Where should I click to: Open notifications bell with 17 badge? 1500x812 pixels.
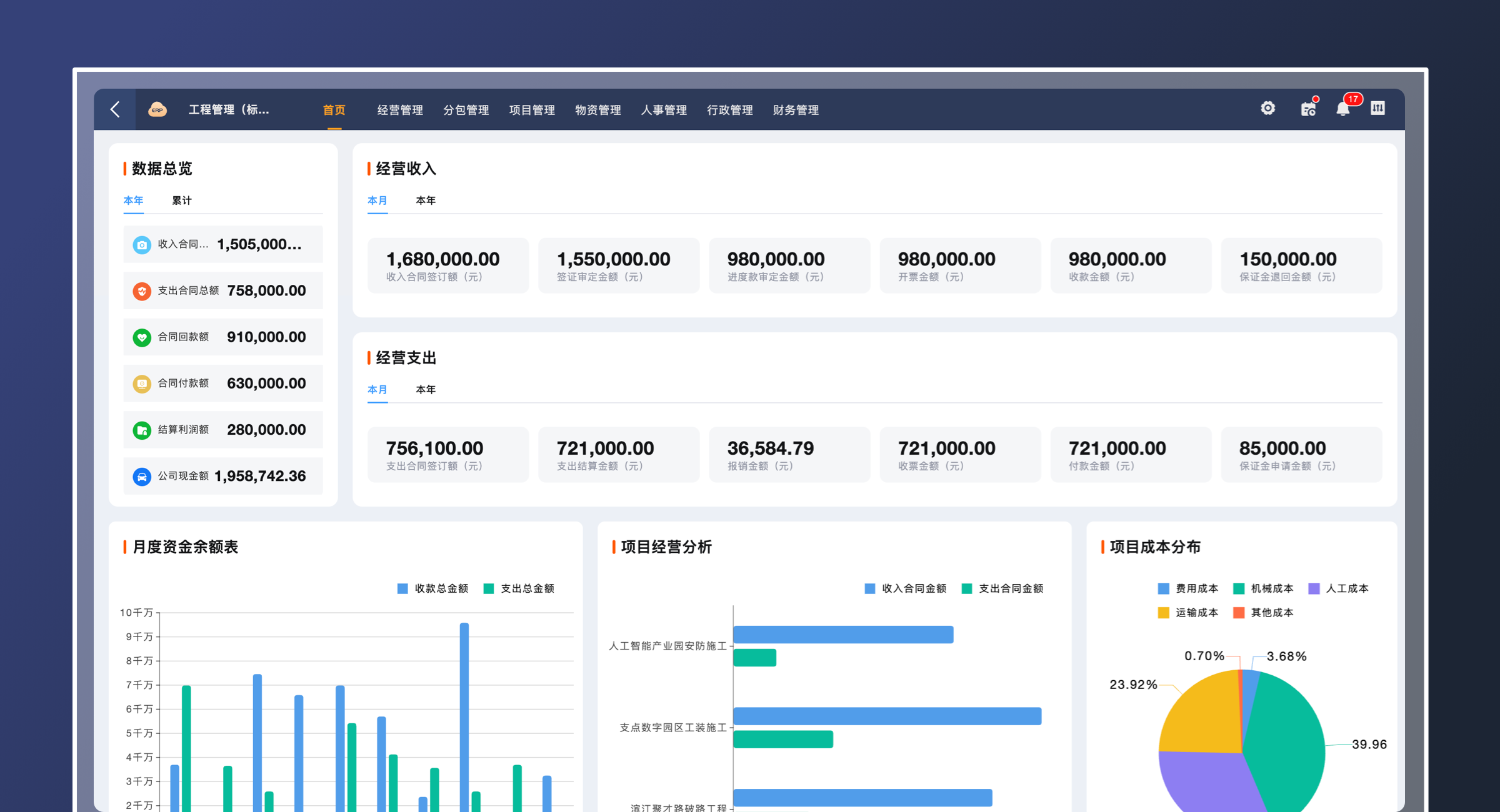point(1342,109)
